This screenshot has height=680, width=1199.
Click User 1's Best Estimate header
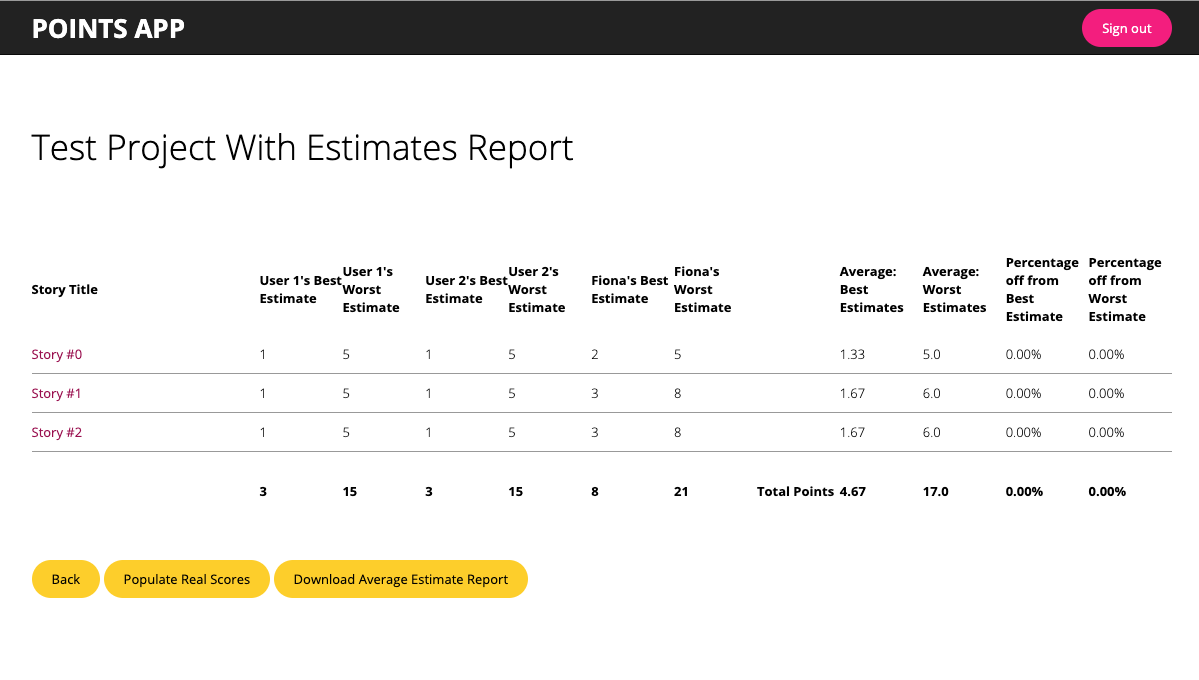[x=300, y=289]
